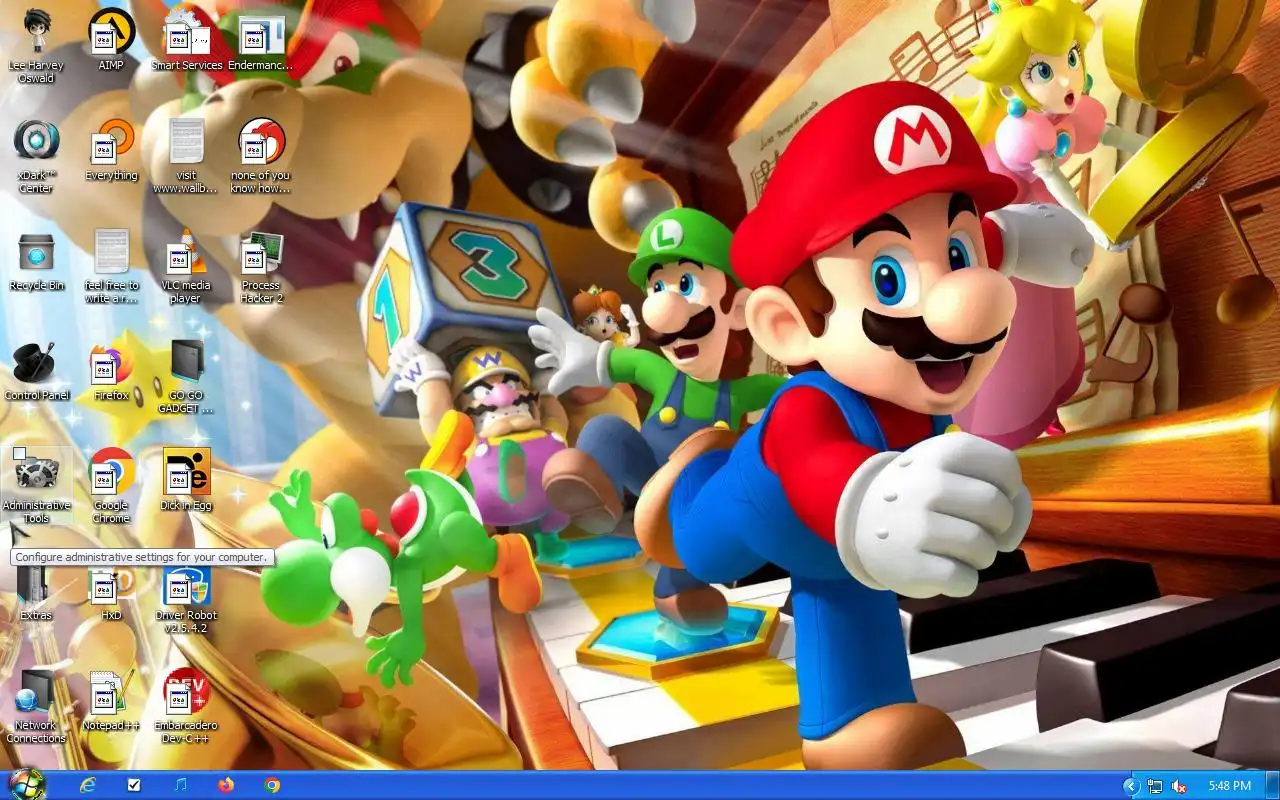Open the Lee Harvey Oswald desktop icon
The image size is (1280, 800).
(36, 45)
